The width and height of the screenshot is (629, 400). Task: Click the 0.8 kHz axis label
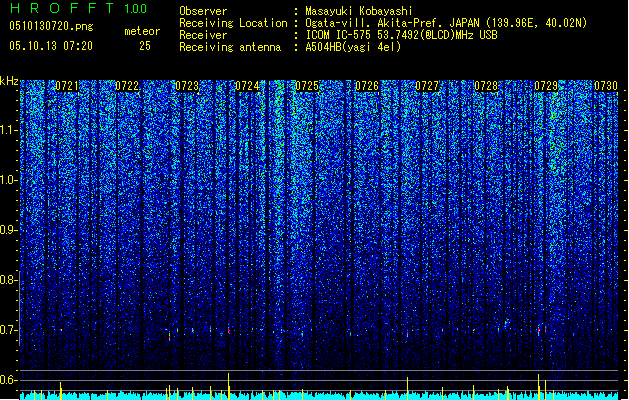(x=8, y=280)
